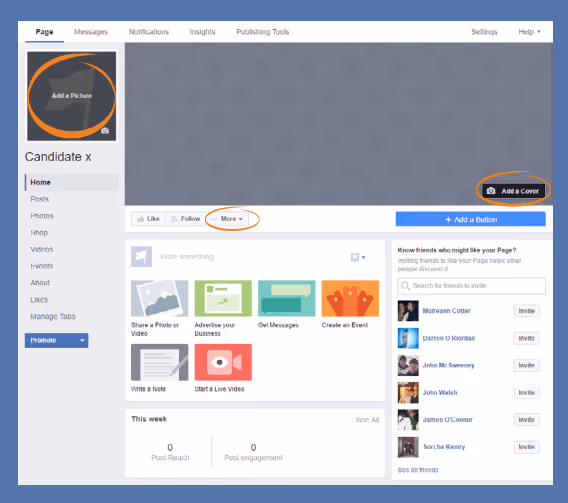Open Manage Tabs in sidebar

[53, 317]
